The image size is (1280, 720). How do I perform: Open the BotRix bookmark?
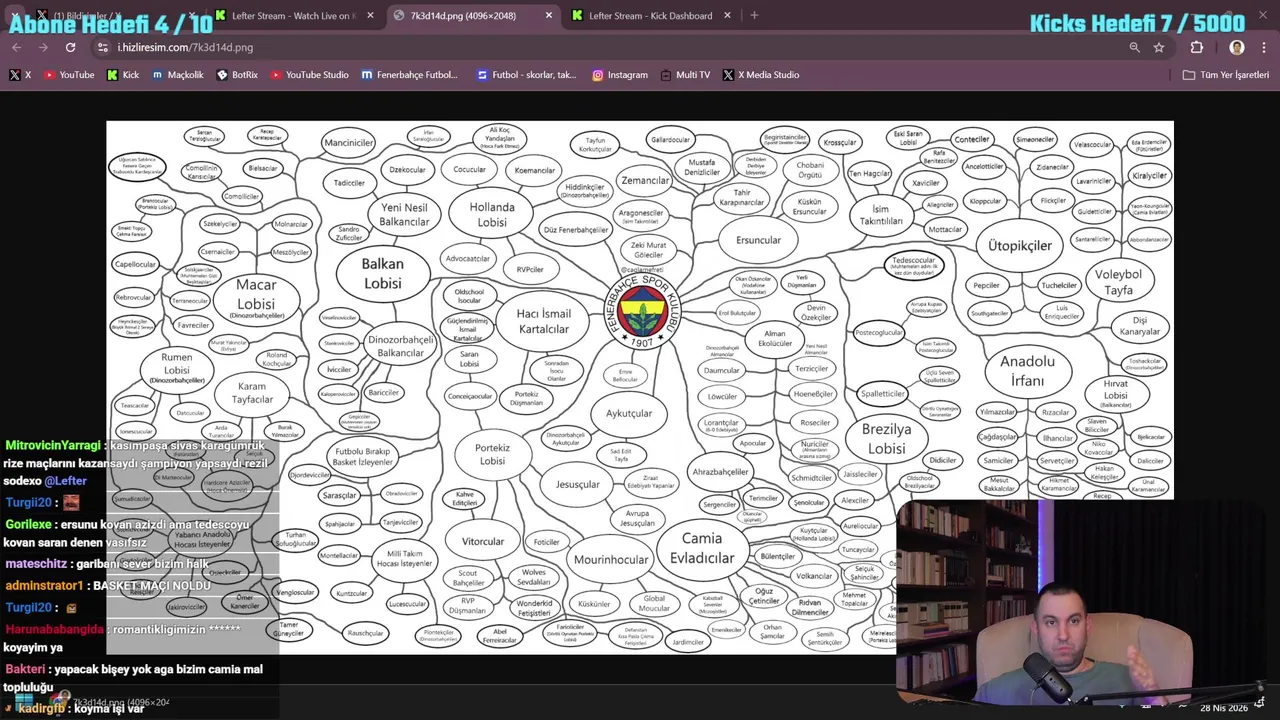point(237,75)
